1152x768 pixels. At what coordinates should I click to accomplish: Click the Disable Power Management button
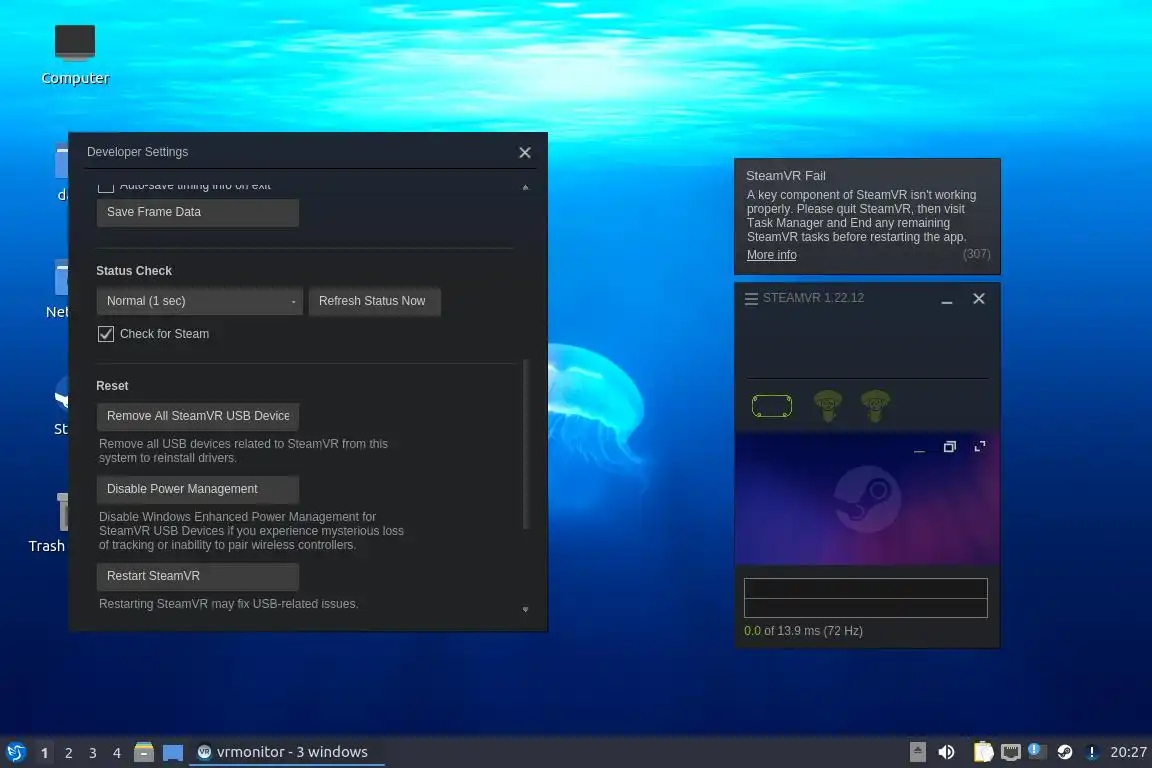point(198,489)
